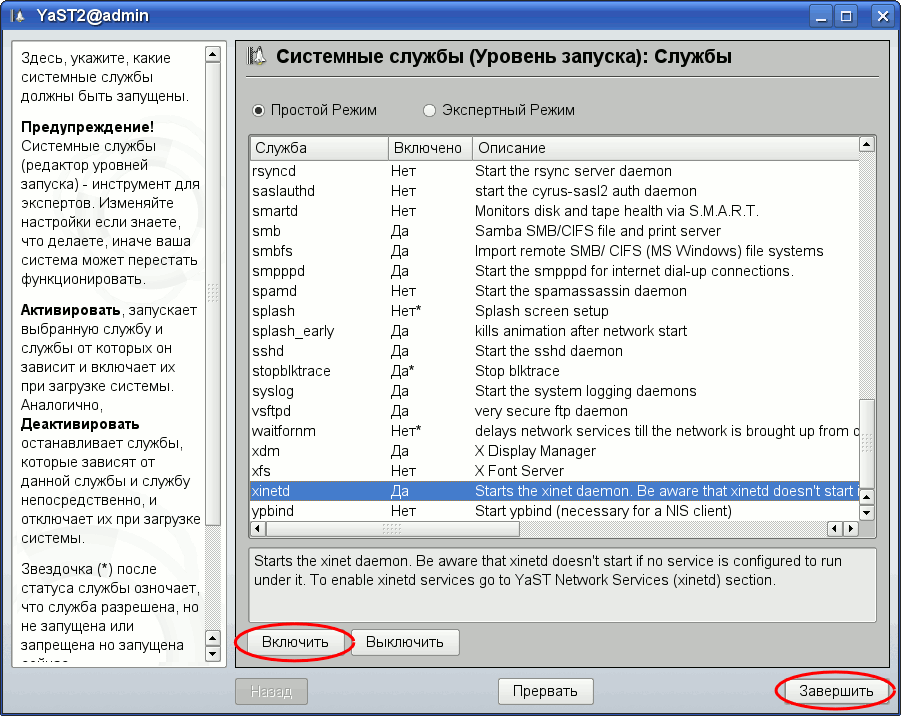Select the stopblktrace service row
901x716 pixels.
coord(555,371)
